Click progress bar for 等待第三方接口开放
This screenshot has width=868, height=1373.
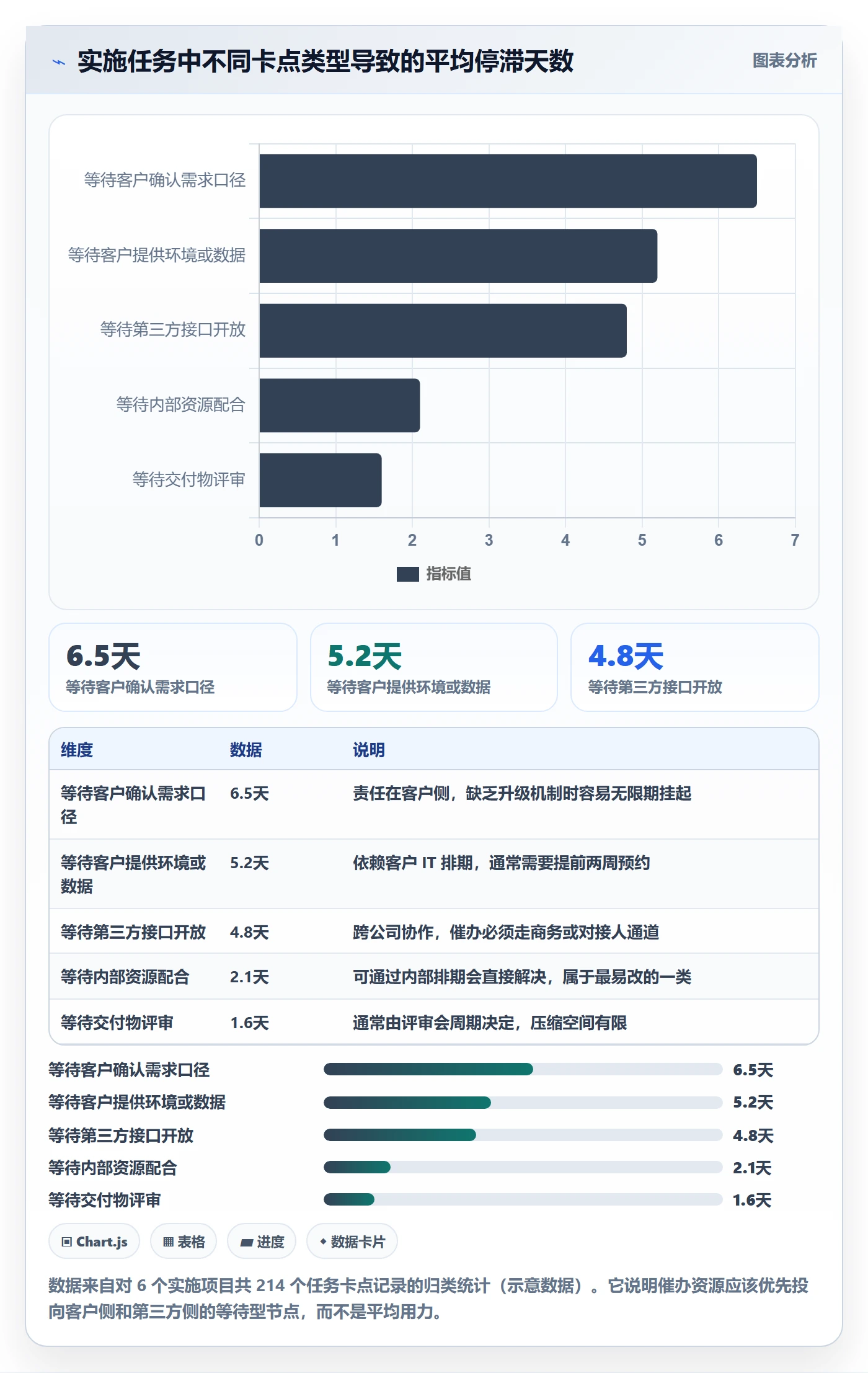(x=523, y=1135)
